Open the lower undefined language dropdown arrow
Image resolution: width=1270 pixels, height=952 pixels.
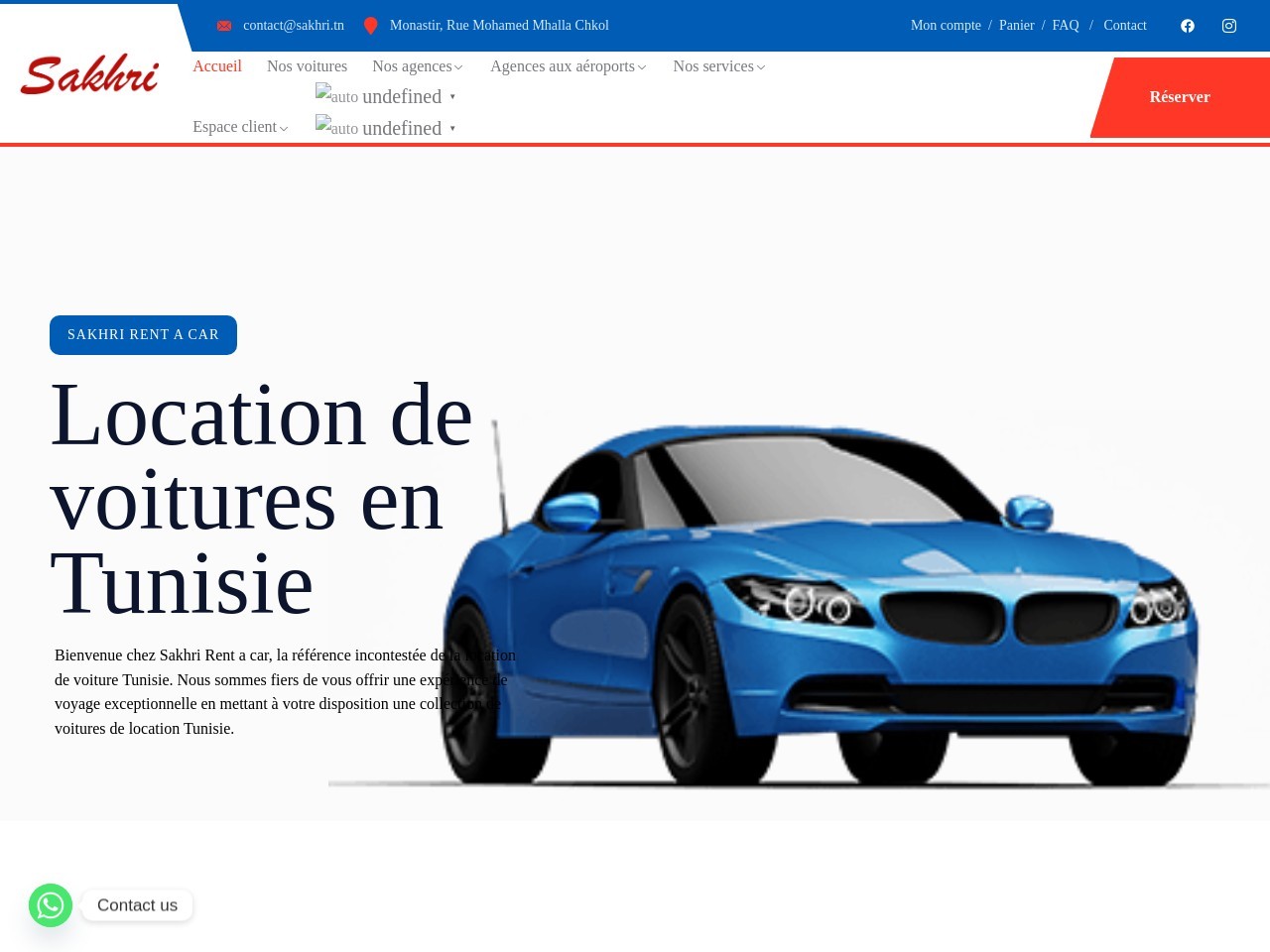point(452,129)
